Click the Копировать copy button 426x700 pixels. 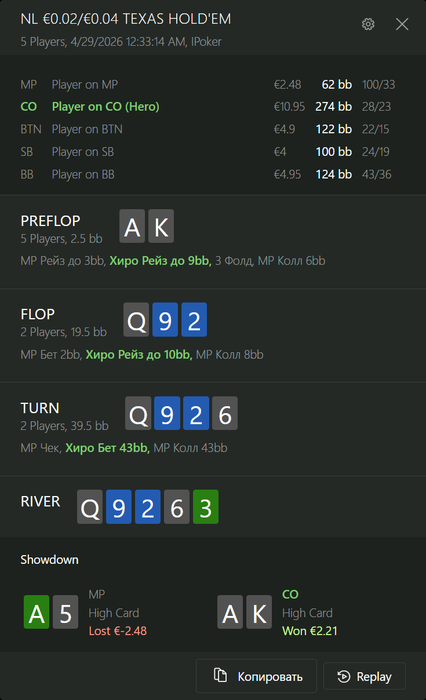tap(256, 676)
